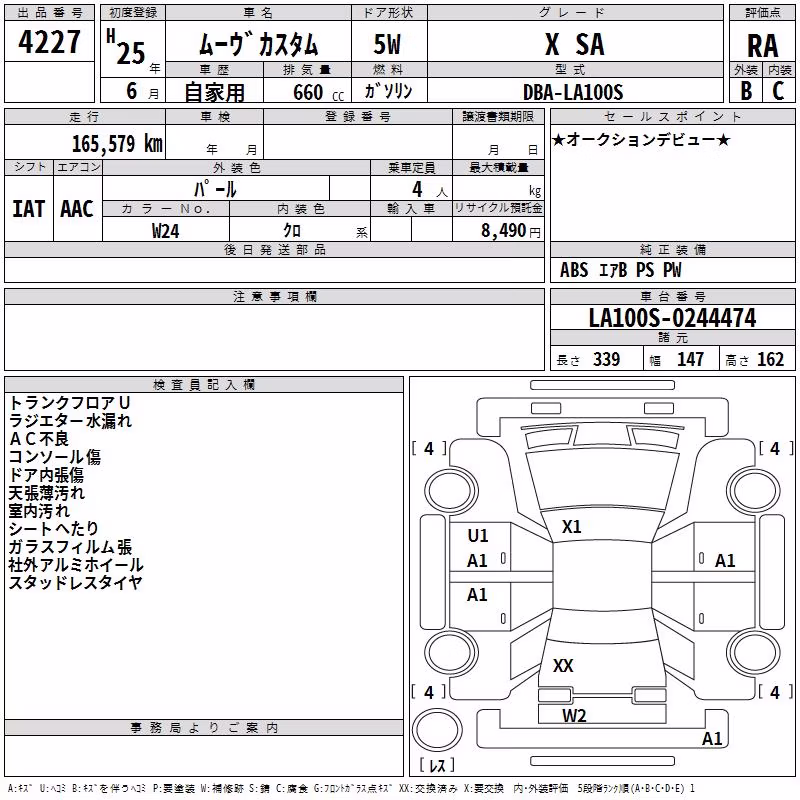This screenshot has width=800, height=800.
Task: Select the grade value X SA
Action: pyautogui.click(x=575, y=44)
